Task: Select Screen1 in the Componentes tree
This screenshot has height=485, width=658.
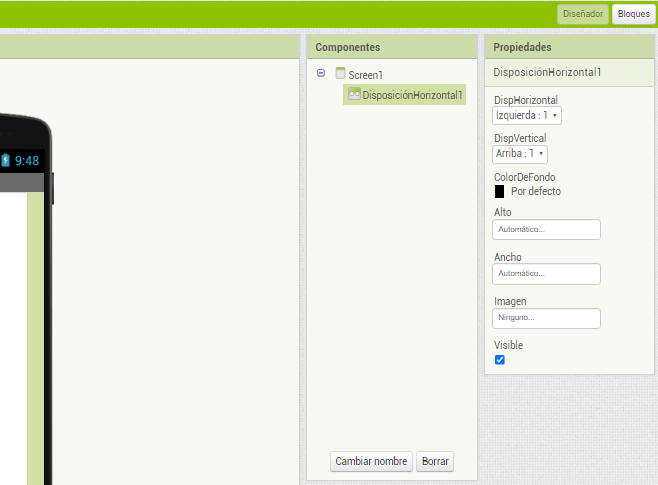Action: 365,75
